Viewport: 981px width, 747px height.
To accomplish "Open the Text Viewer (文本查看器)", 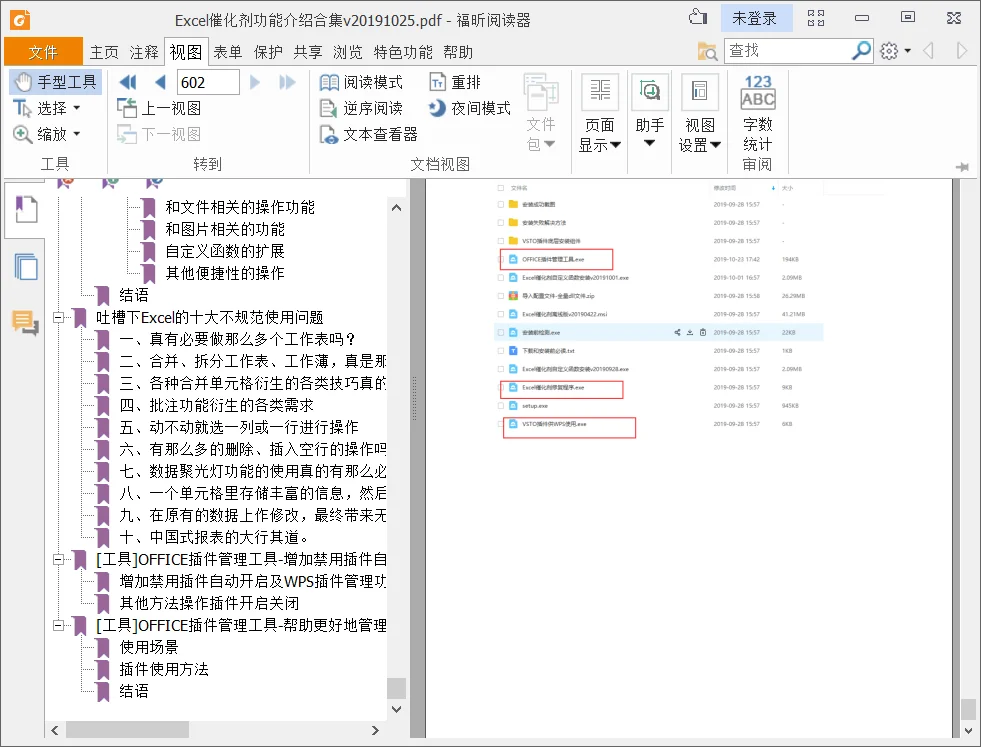I will [369, 134].
